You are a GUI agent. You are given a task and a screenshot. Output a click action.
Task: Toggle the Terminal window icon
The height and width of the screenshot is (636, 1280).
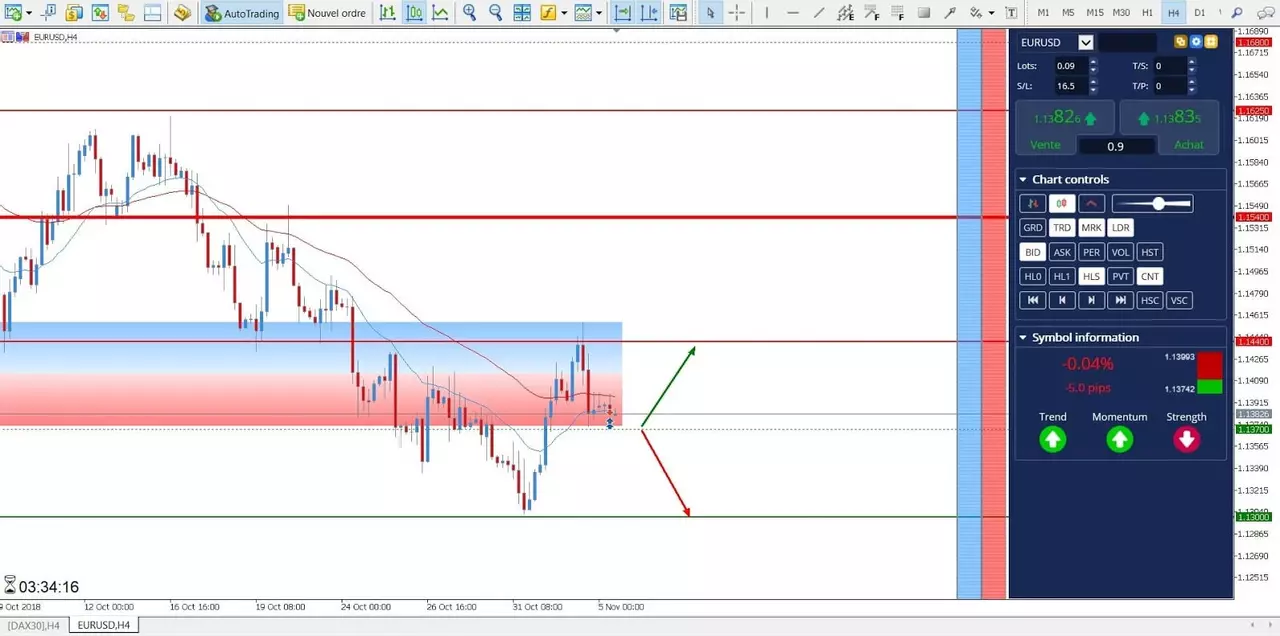click(151, 13)
